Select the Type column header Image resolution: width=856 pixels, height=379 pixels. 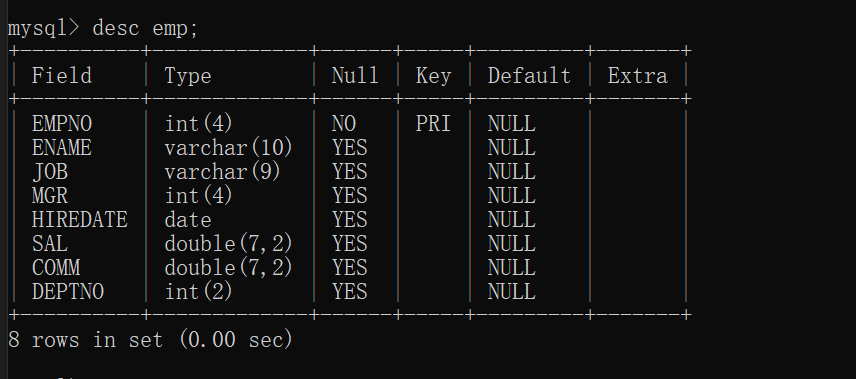[188, 75]
